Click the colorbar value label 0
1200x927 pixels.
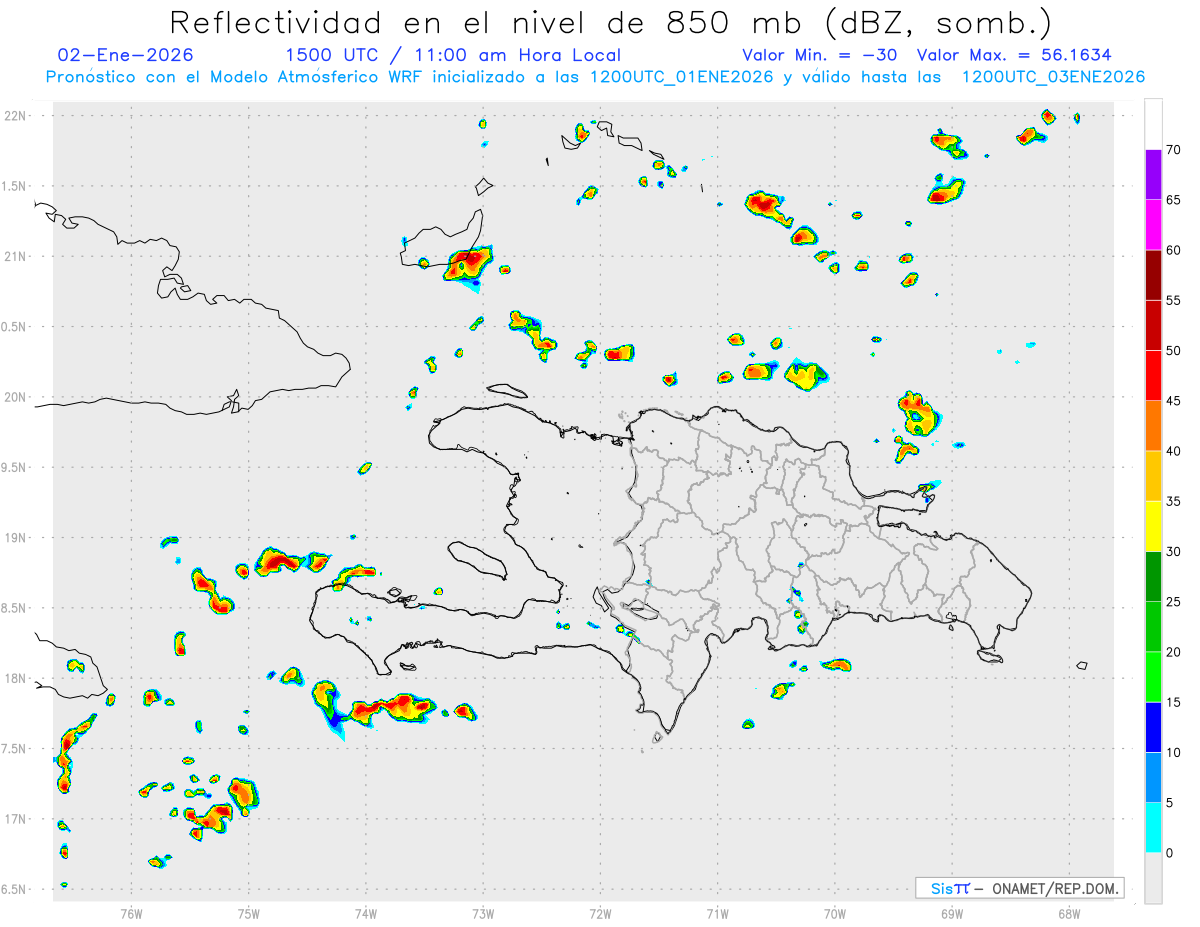1169,853
